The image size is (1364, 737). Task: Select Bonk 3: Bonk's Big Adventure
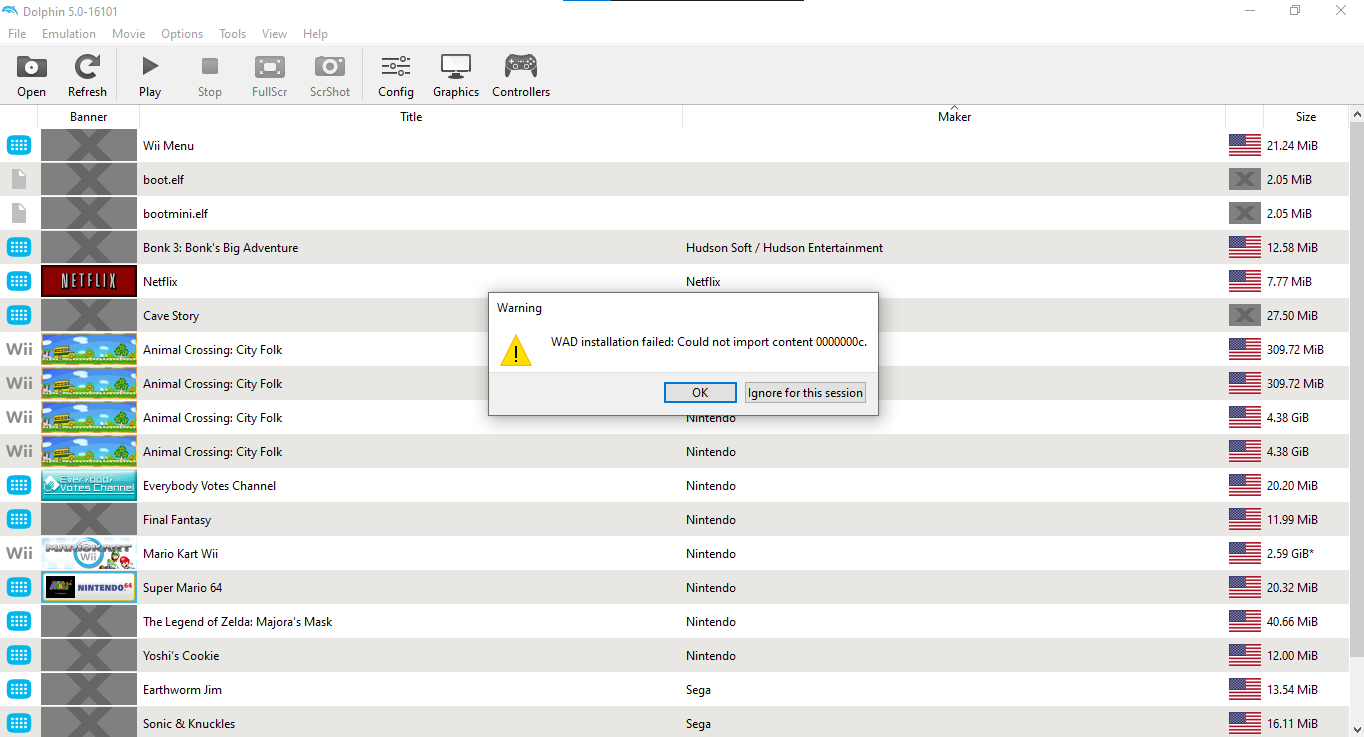click(221, 248)
